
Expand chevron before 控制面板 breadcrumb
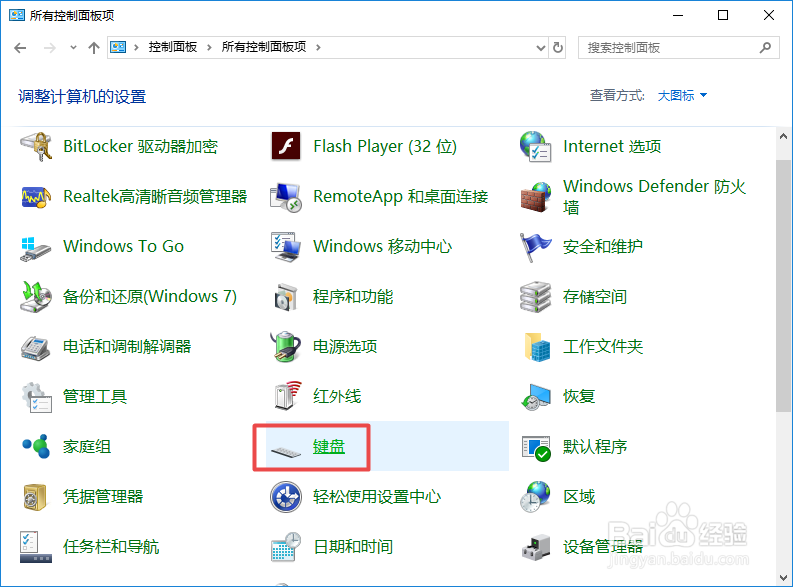coord(136,48)
